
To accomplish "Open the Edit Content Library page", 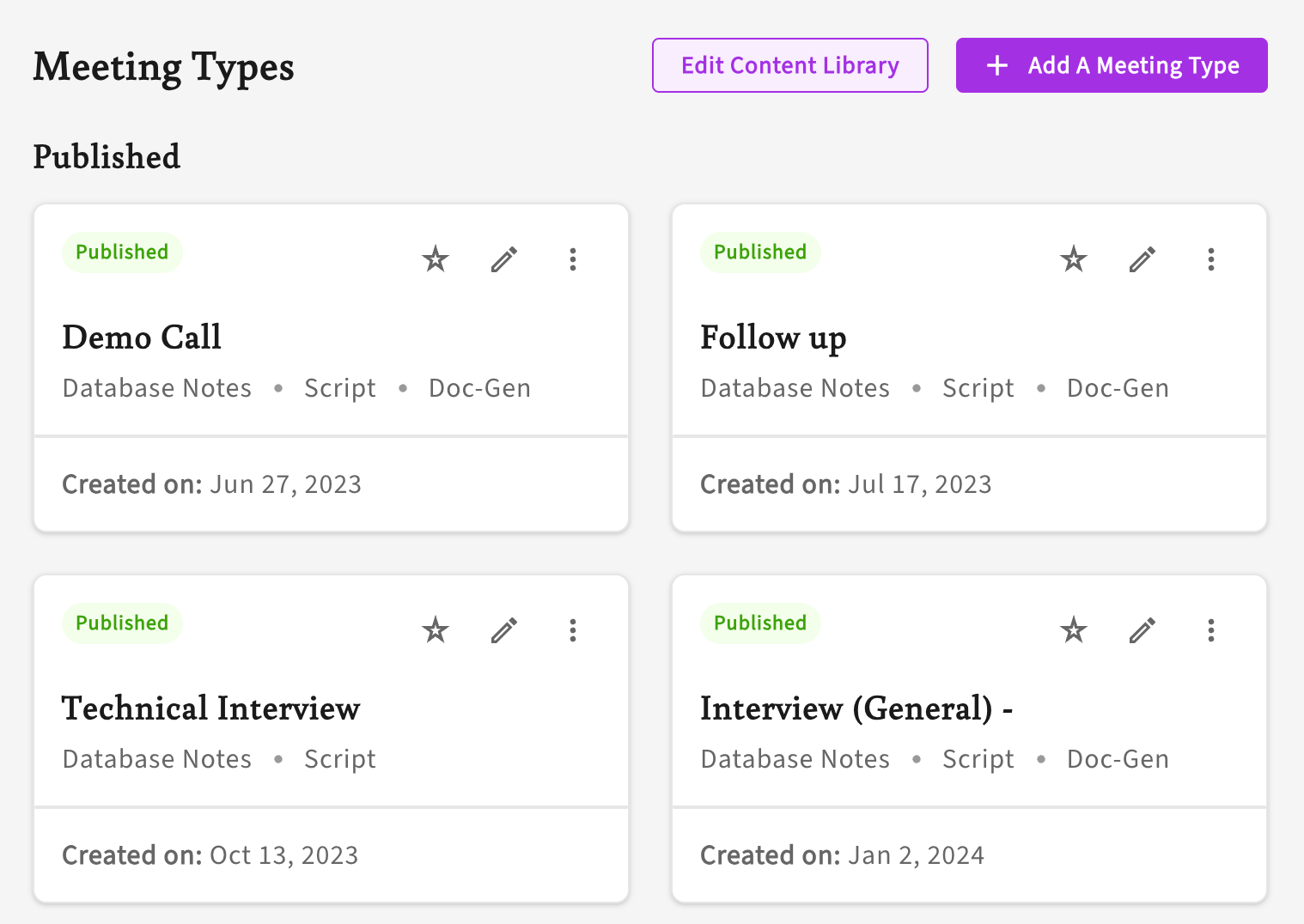I will [789, 64].
